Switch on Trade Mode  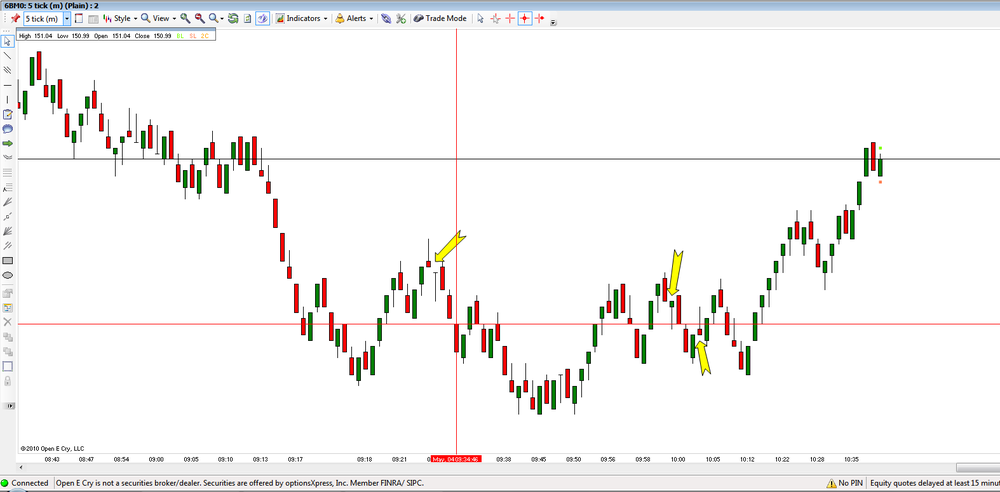440,19
